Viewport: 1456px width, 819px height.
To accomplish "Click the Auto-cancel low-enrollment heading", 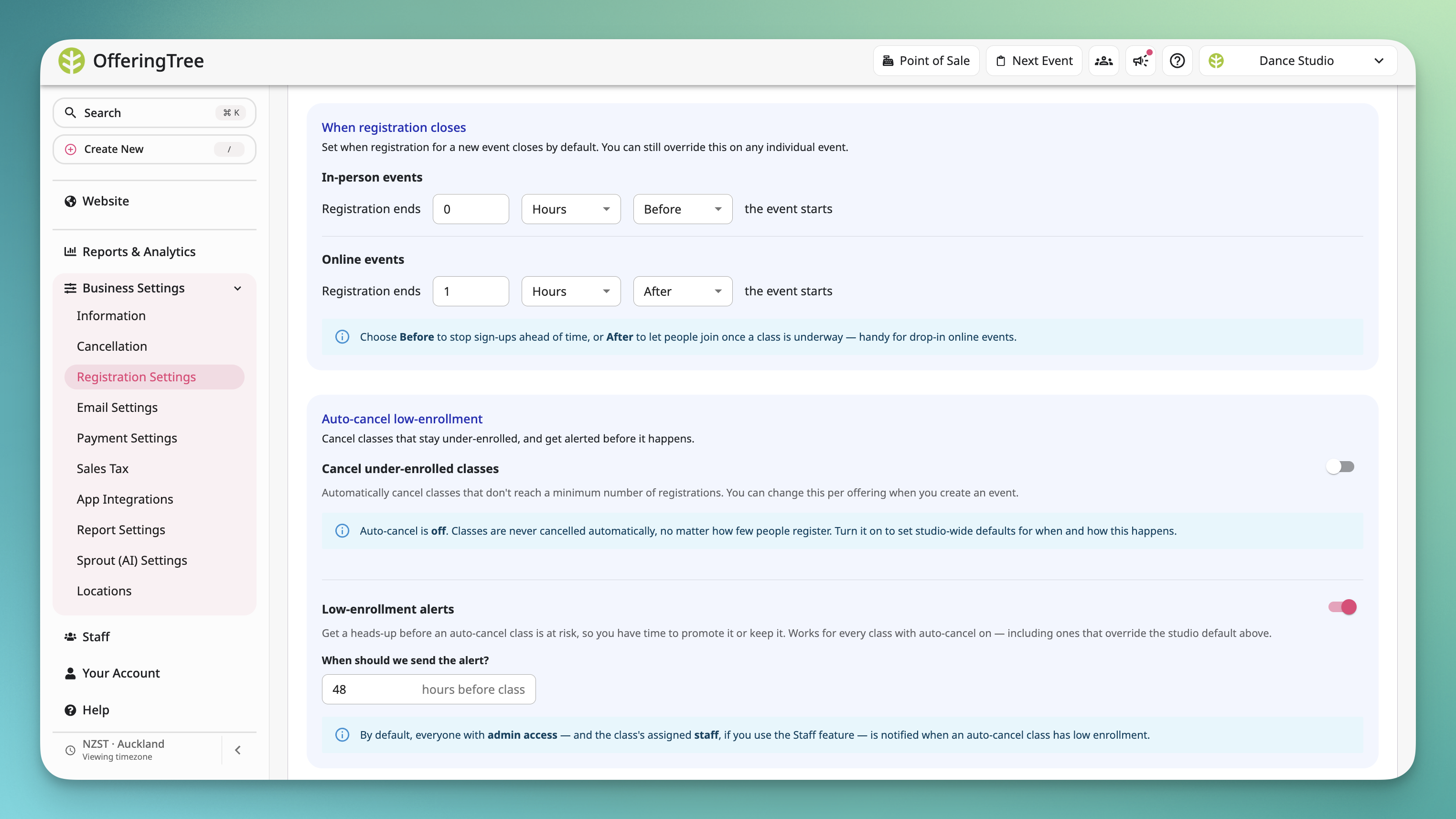I will 402,419.
